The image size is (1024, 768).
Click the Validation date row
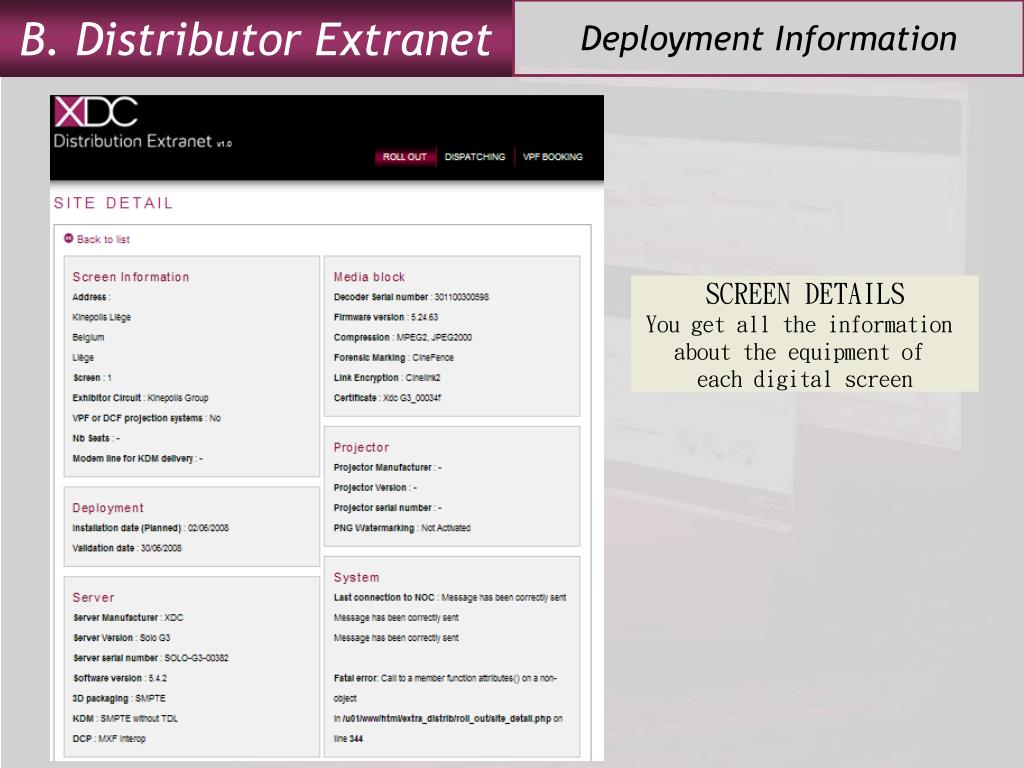pyautogui.click(x=127, y=548)
